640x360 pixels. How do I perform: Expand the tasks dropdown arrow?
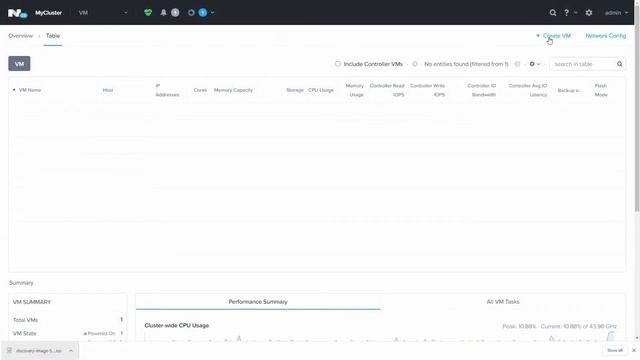(212, 13)
